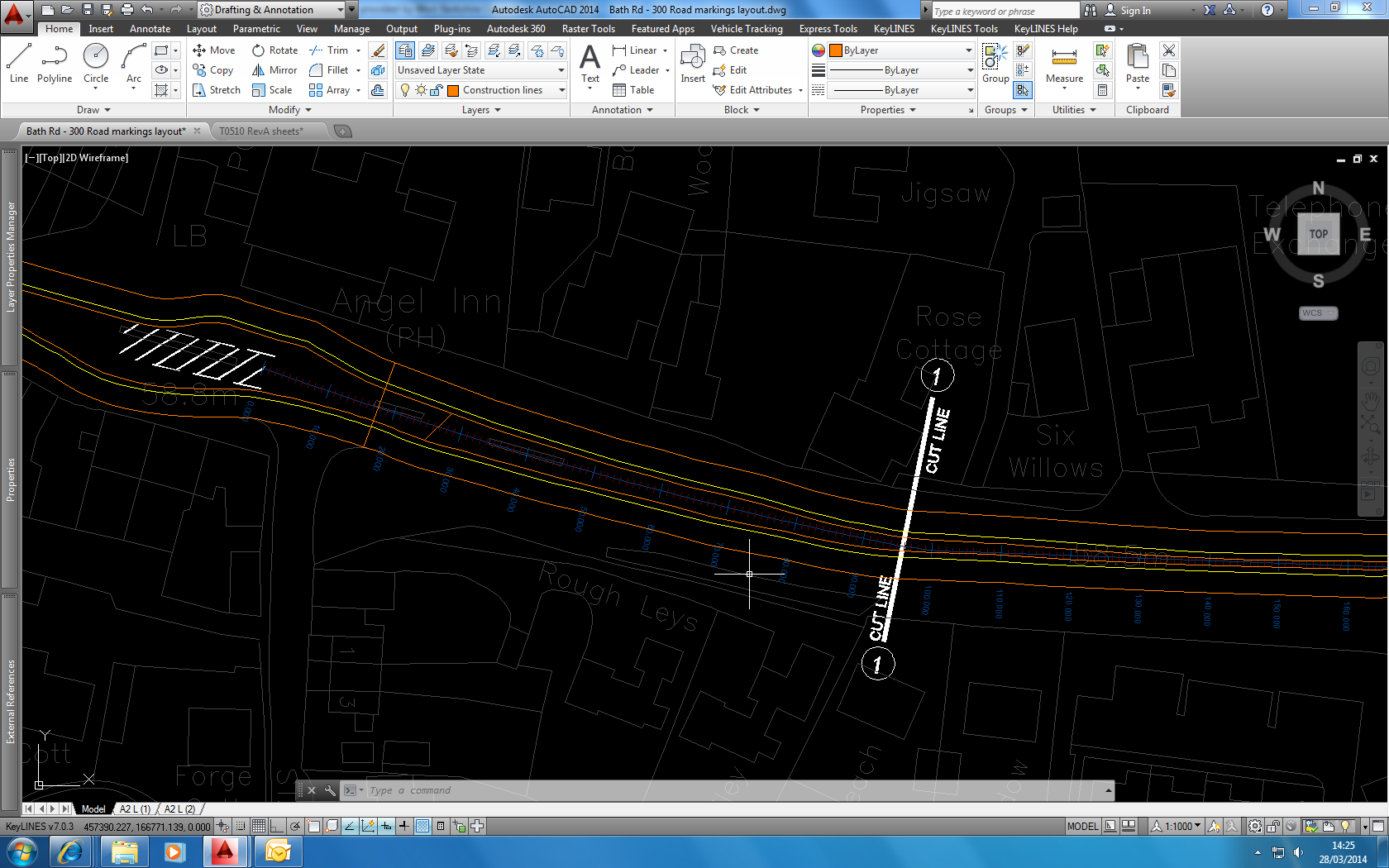The height and width of the screenshot is (868, 1389).
Task: Click the Rectangle draw tool
Action: click(x=161, y=50)
